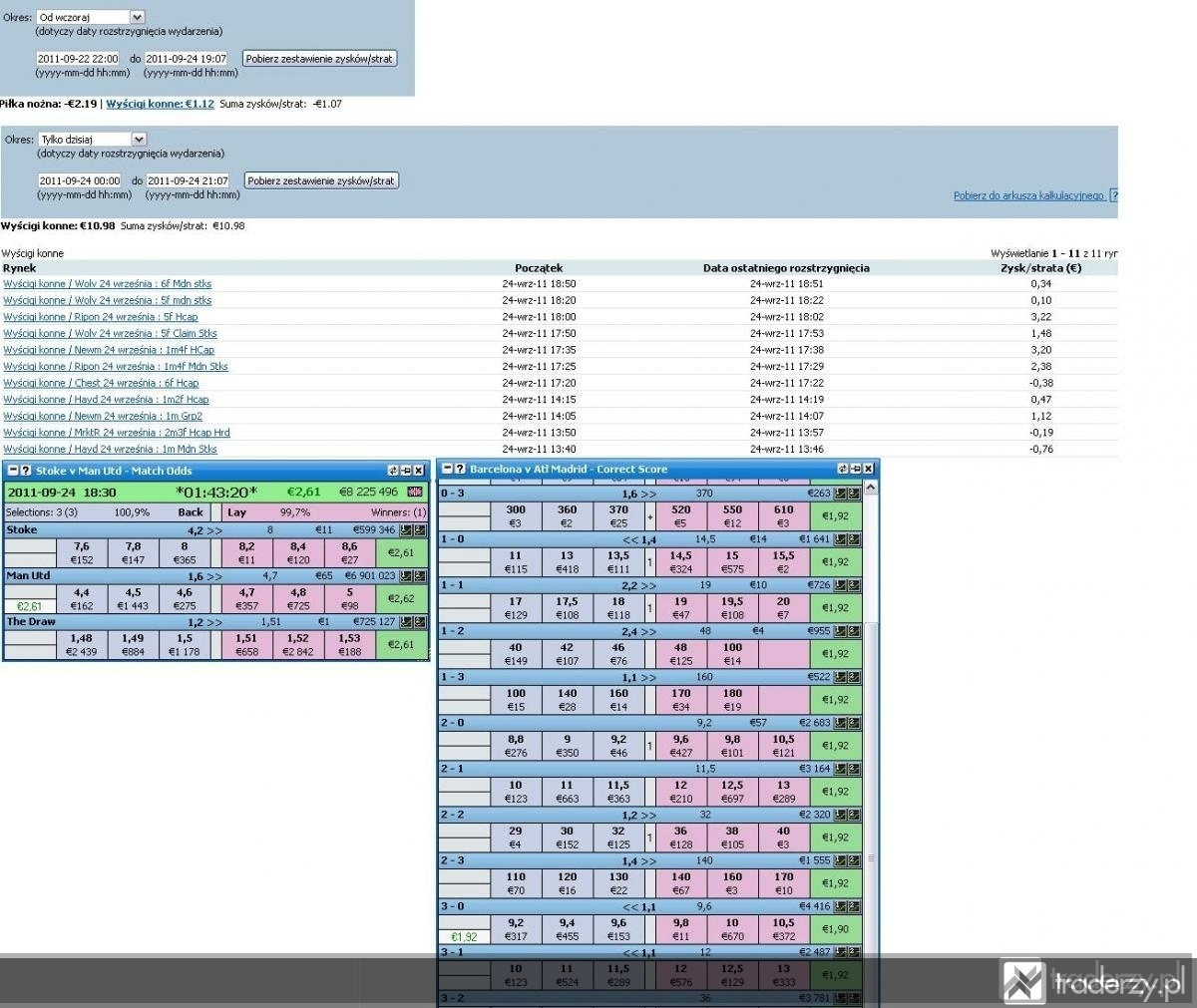This screenshot has width=1197, height=1008.
Task: Open second chart icon in 1 - 2 score row
Action: (854, 631)
